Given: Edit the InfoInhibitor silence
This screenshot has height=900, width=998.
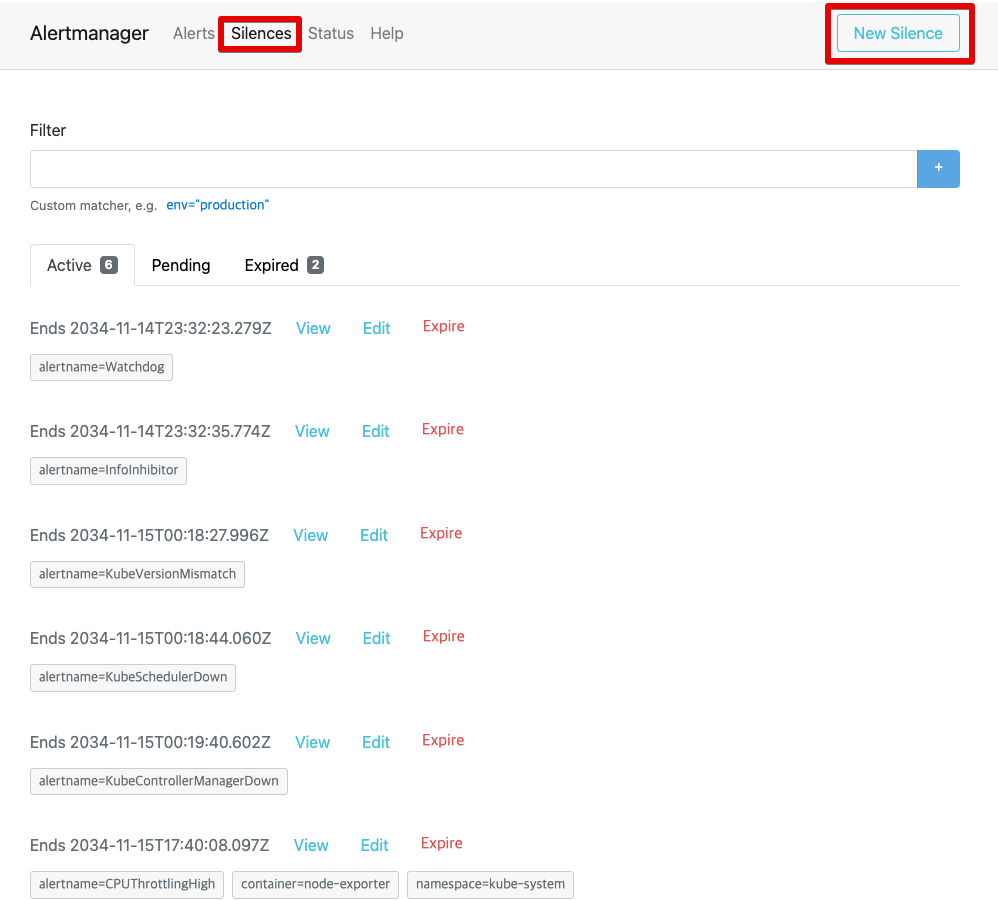Looking at the screenshot, I should pos(376,432).
